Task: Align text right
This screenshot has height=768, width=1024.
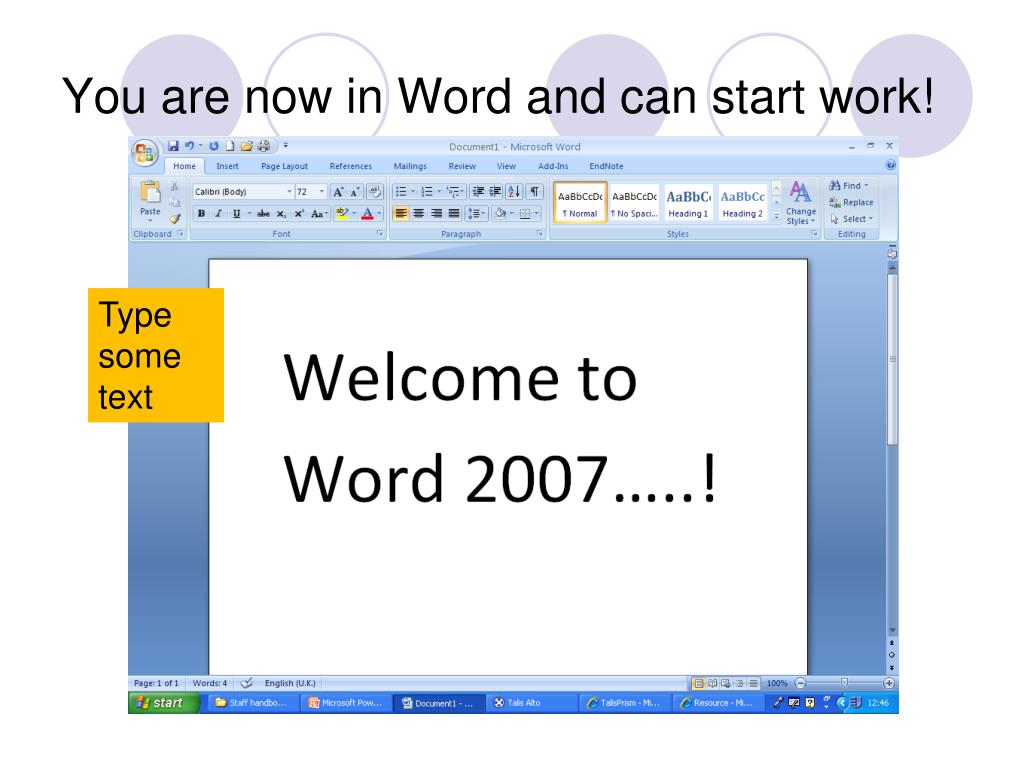Action: coord(436,214)
